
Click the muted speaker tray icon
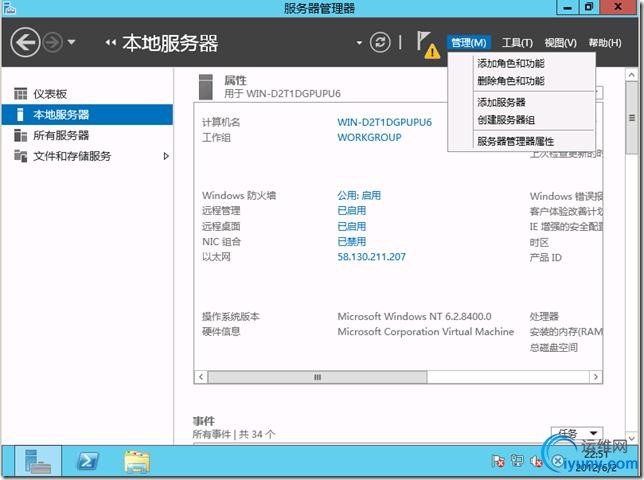click(536, 462)
